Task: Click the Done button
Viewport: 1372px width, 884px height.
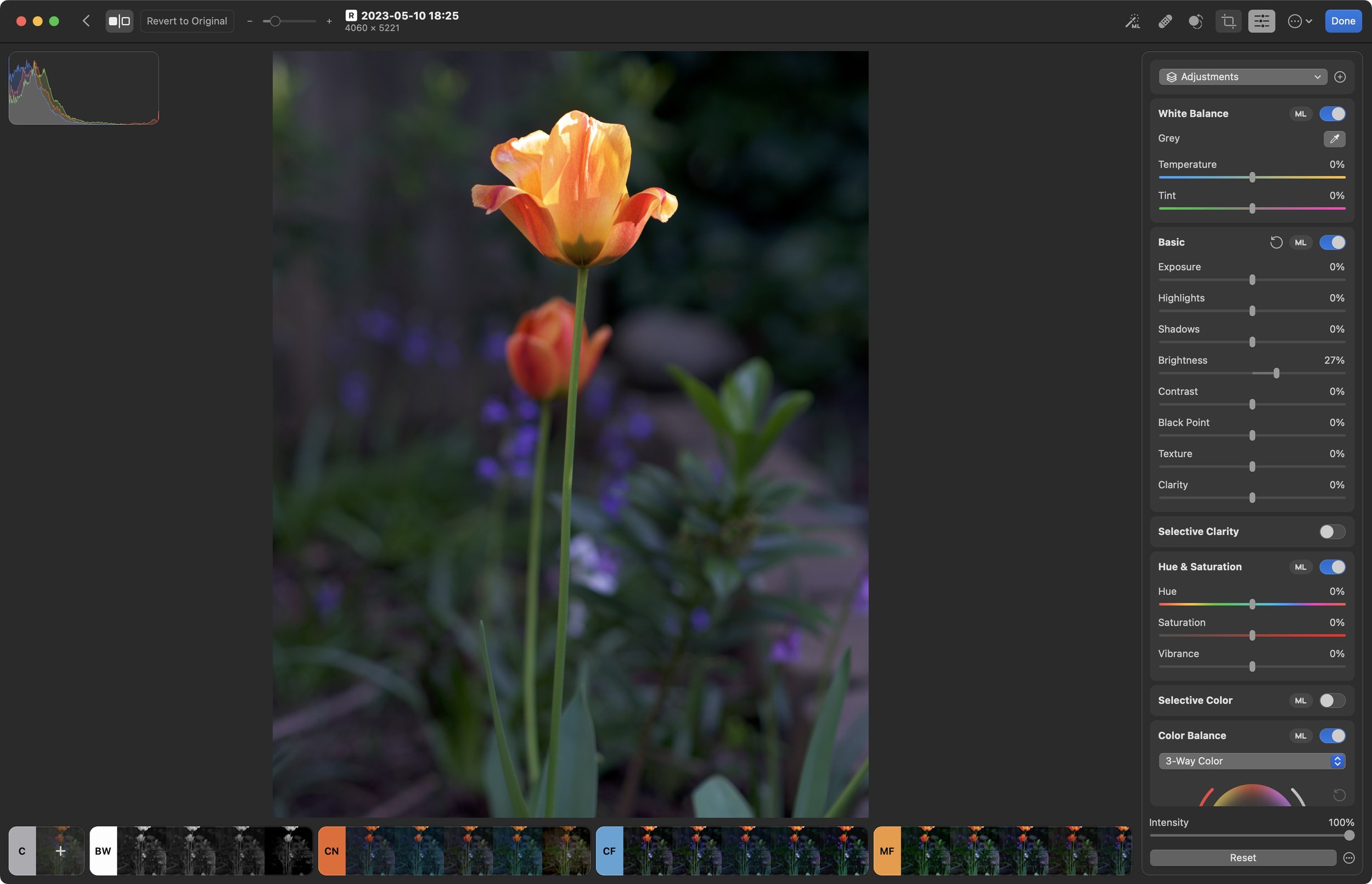Action: pos(1344,21)
